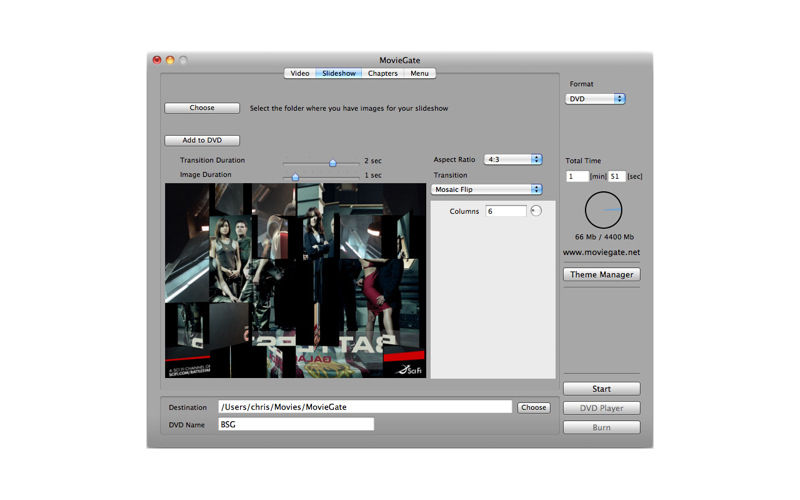800x500 pixels.
Task: Click Choose to select slideshow image folder
Action: point(202,108)
